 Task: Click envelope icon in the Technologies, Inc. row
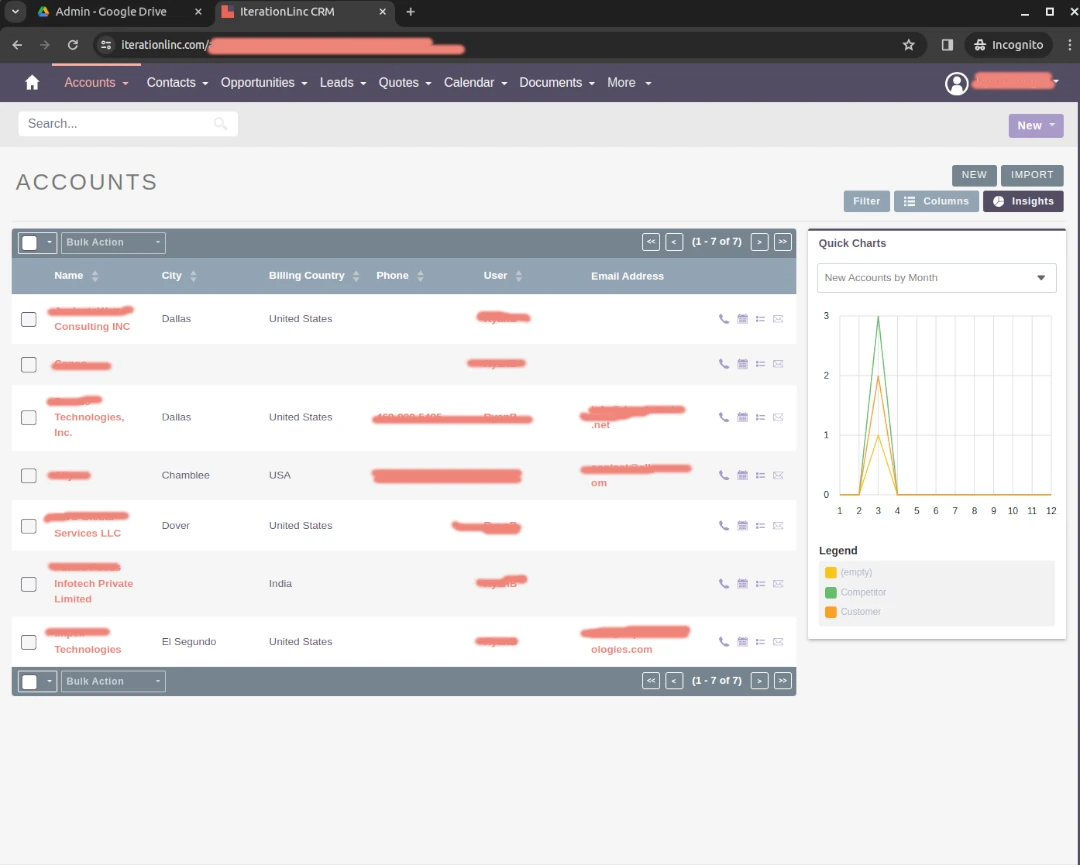(778, 417)
